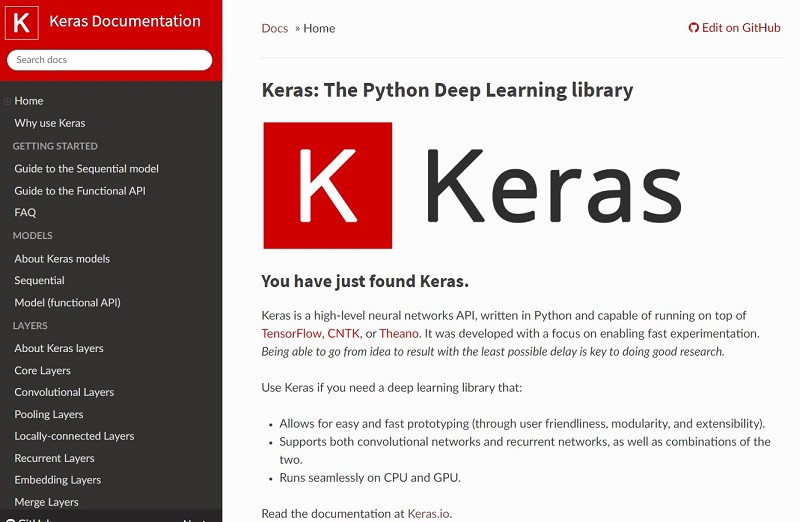Viewport: 800px width, 522px height.
Task: Click the LAYERS section caption
Action: tap(30, 326)
